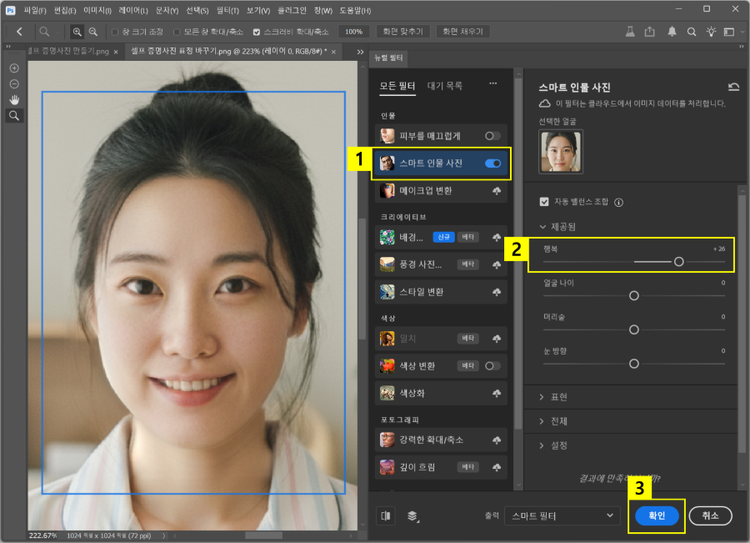Screen dimensions: 750x543
Task: Click the zoom in magnifier icon
Action: [77, 32]
